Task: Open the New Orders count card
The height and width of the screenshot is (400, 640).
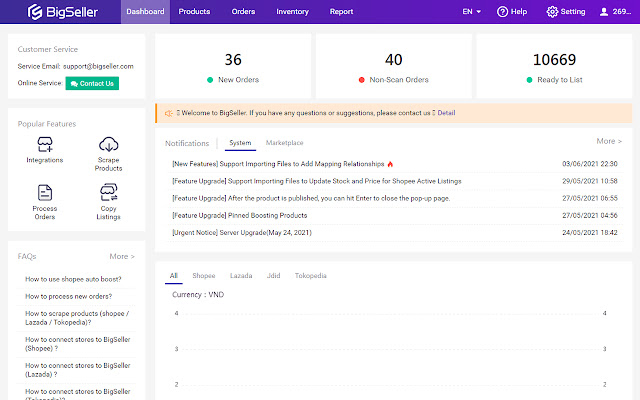Action: click(232, 67)
